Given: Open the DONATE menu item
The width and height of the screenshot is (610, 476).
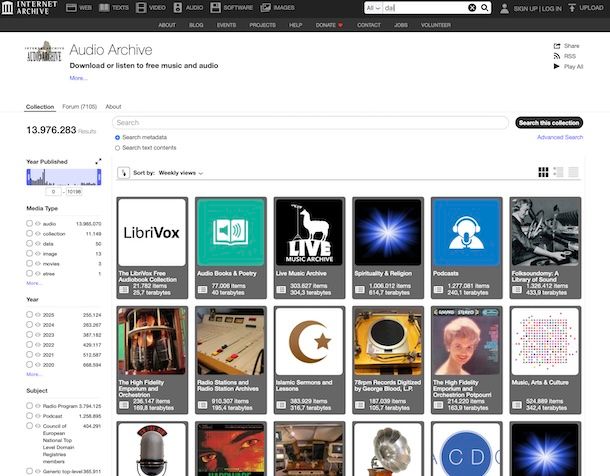Looking at the screenshot, I should (329, 25).
